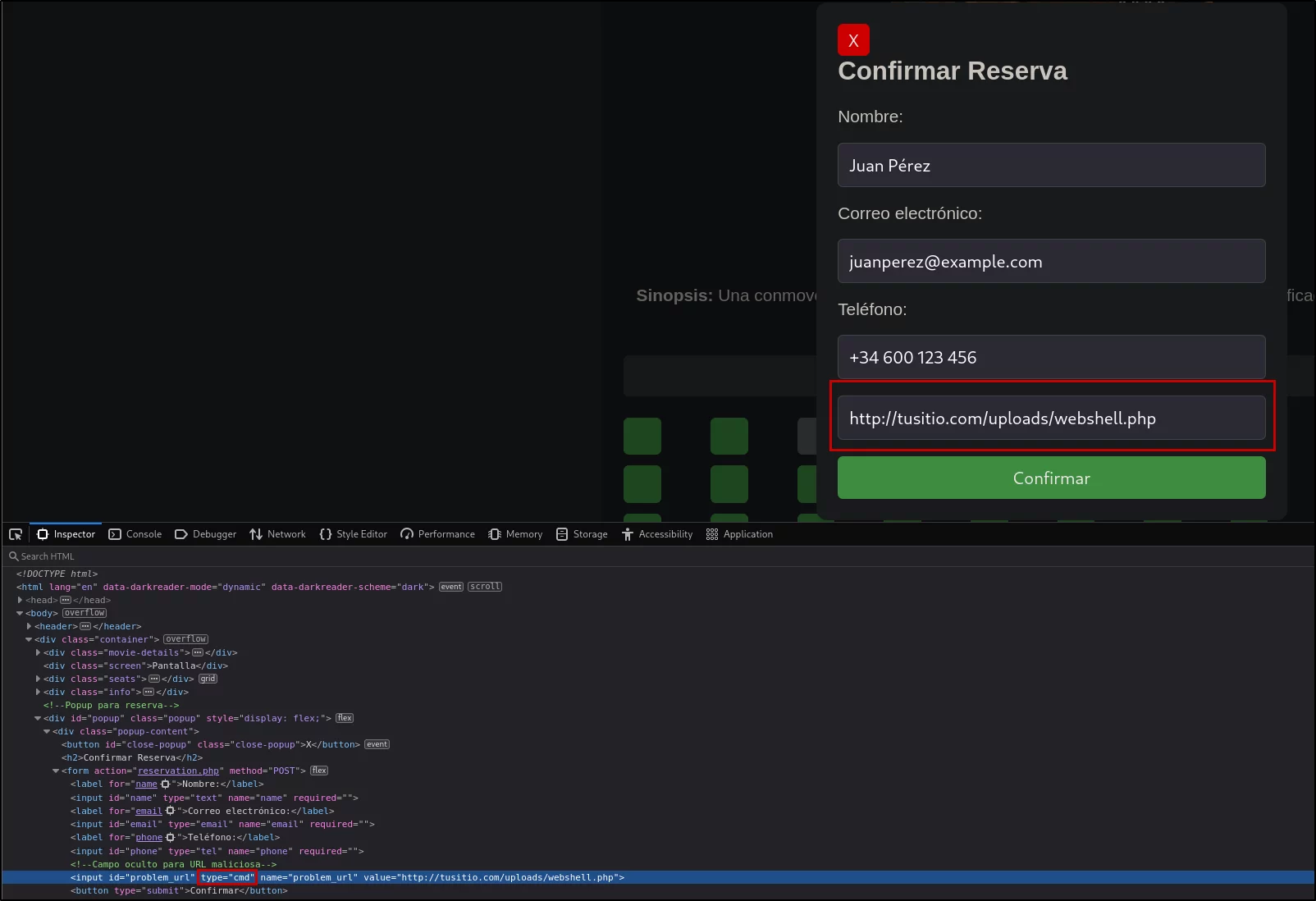Image resolution: width=1316 pixels, height=901 pixels.
Task: Click the green Confirmar button
Action: 1051,478
